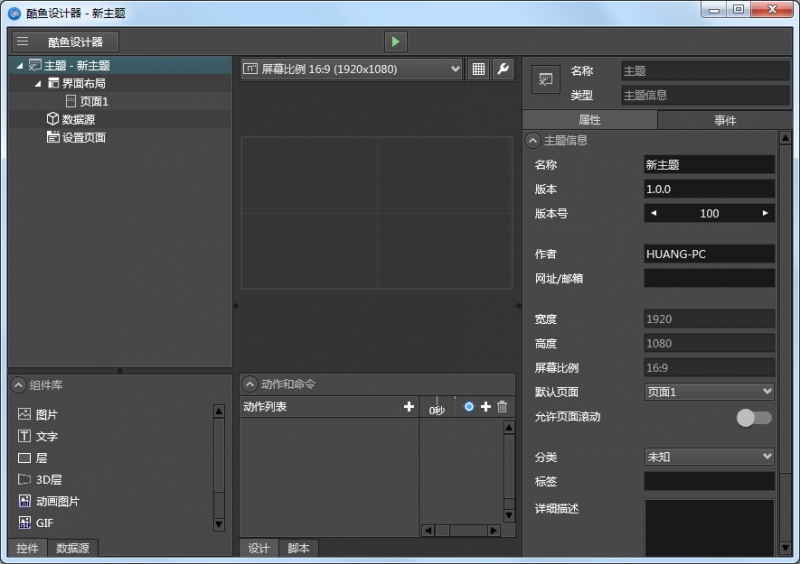Pick the 3D层 component in library
The image size is (800, 564).
pyautogui.click(x=25, y=480)
